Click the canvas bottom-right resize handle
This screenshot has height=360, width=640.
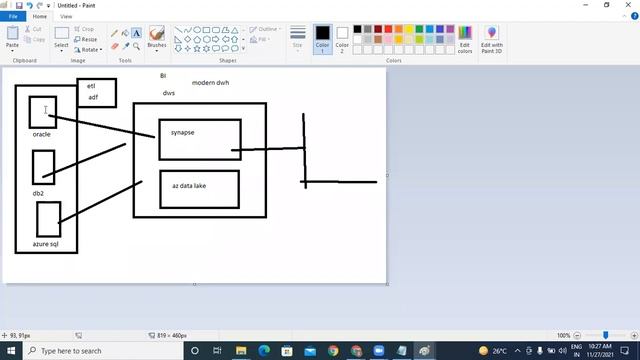click(387, 284)
